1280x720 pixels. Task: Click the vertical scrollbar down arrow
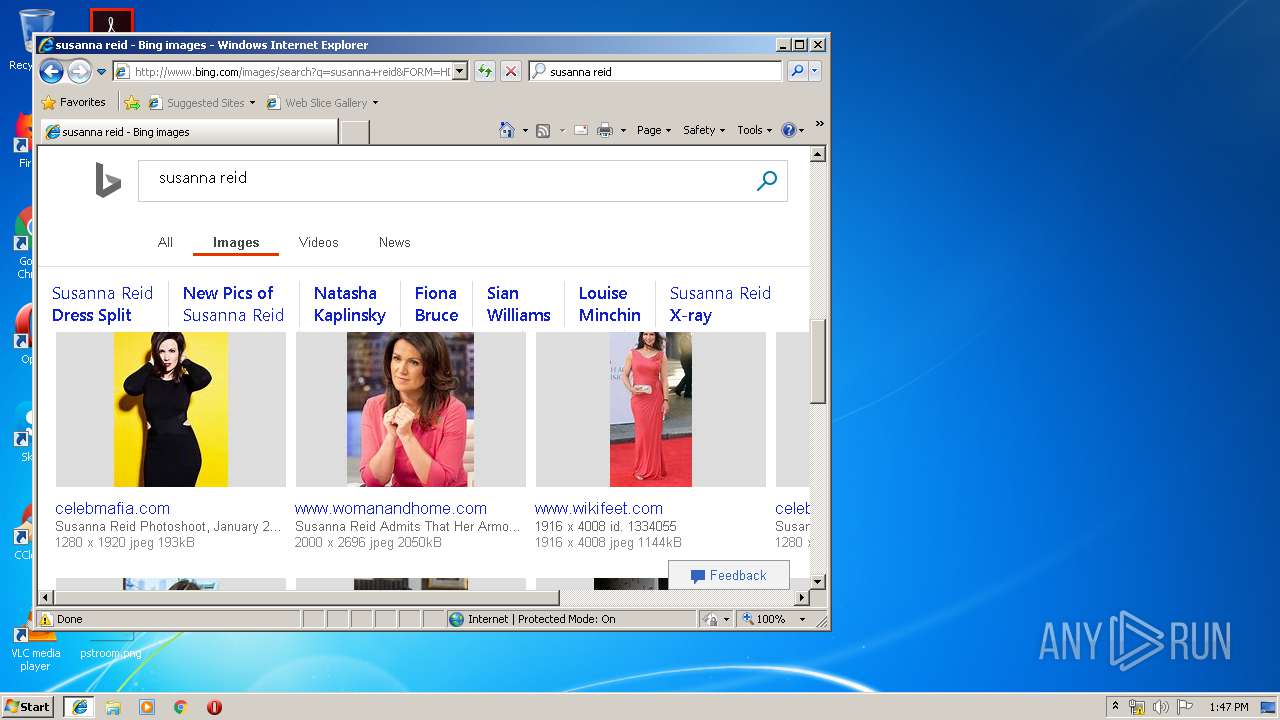(x=817, y=581)
